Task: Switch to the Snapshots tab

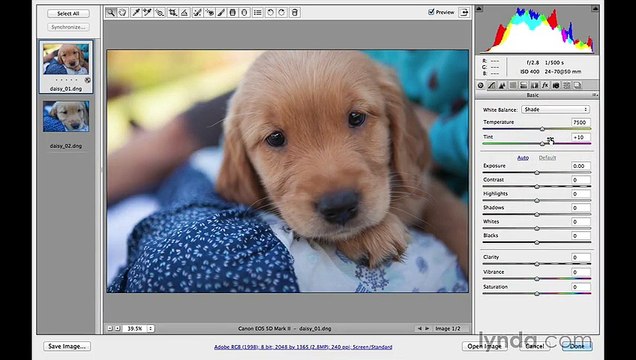Action: 577,85
